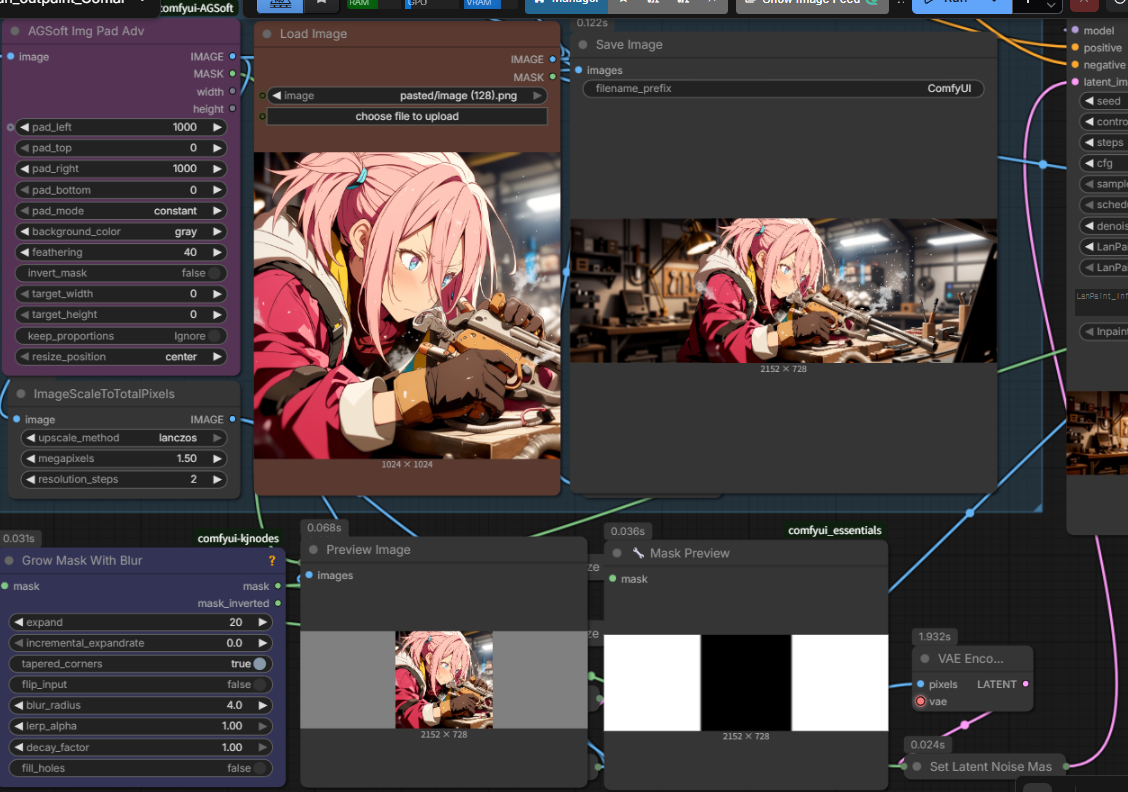Click the filename_prefix ComfyUI text field

(x=783, y=89)
